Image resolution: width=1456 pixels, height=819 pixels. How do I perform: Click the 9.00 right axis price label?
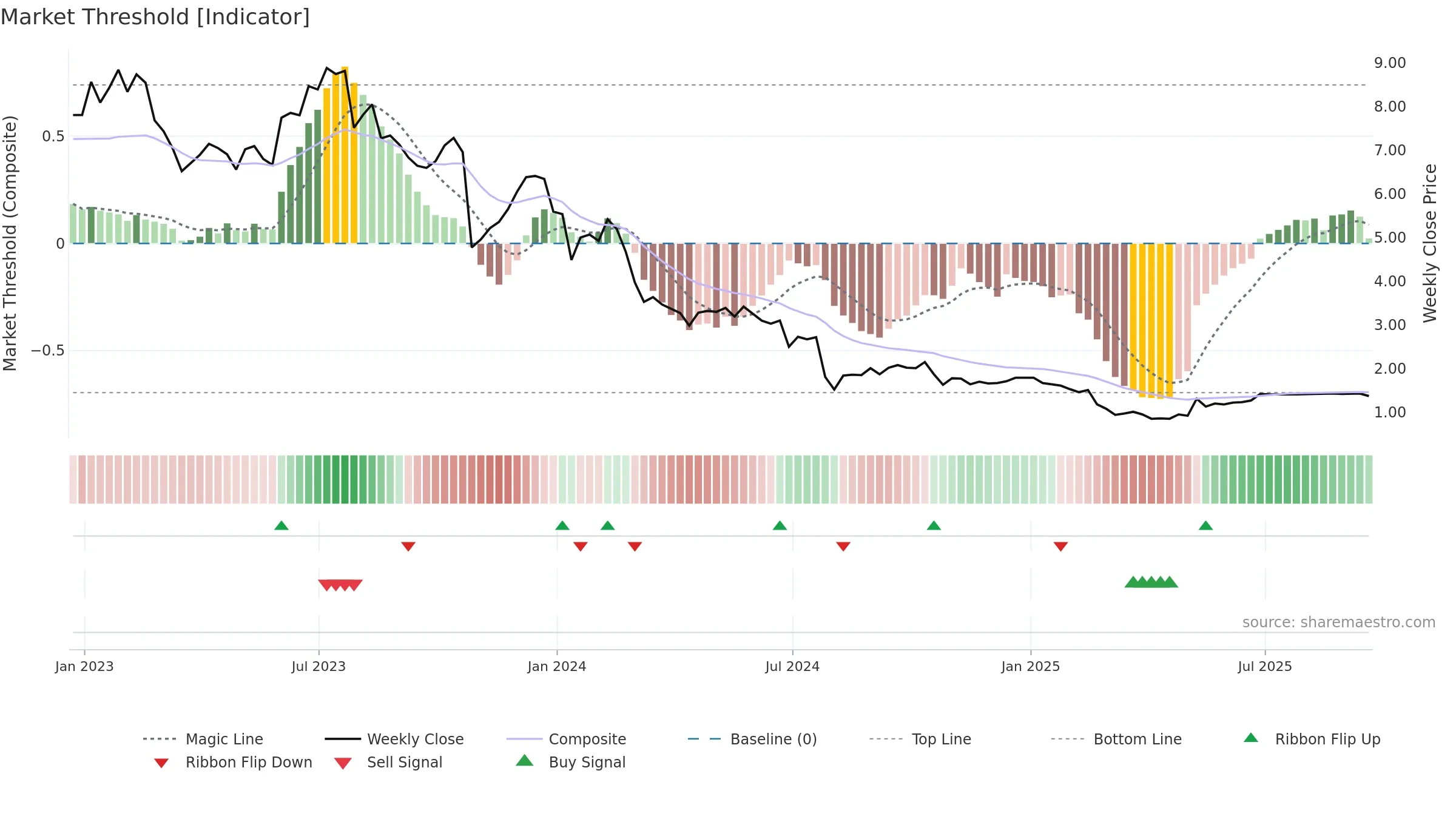[x=1390, y=63]
